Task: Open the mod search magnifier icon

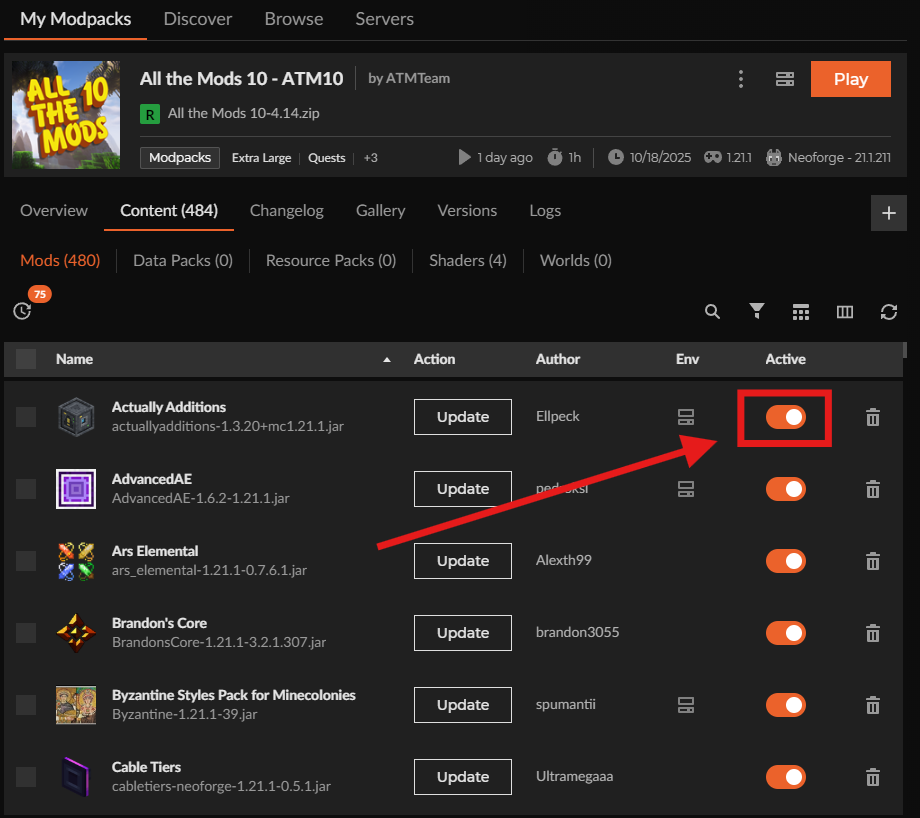Action: tap(712, 312)
